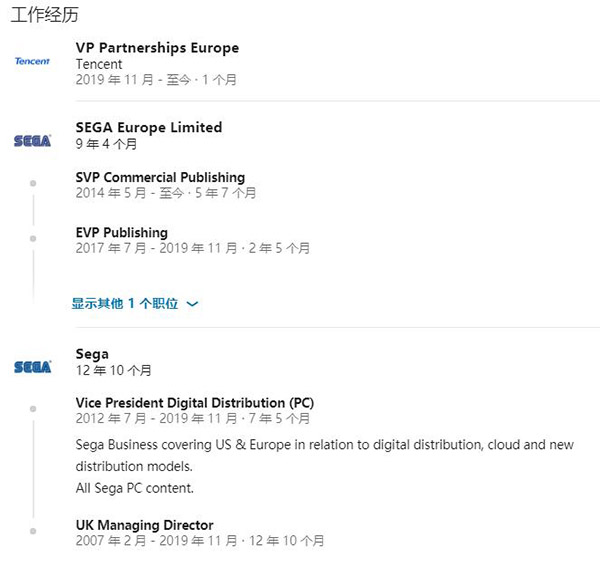Click the Tencent company name text
This screenshot has height=567, width=600.
coord(99,64)
